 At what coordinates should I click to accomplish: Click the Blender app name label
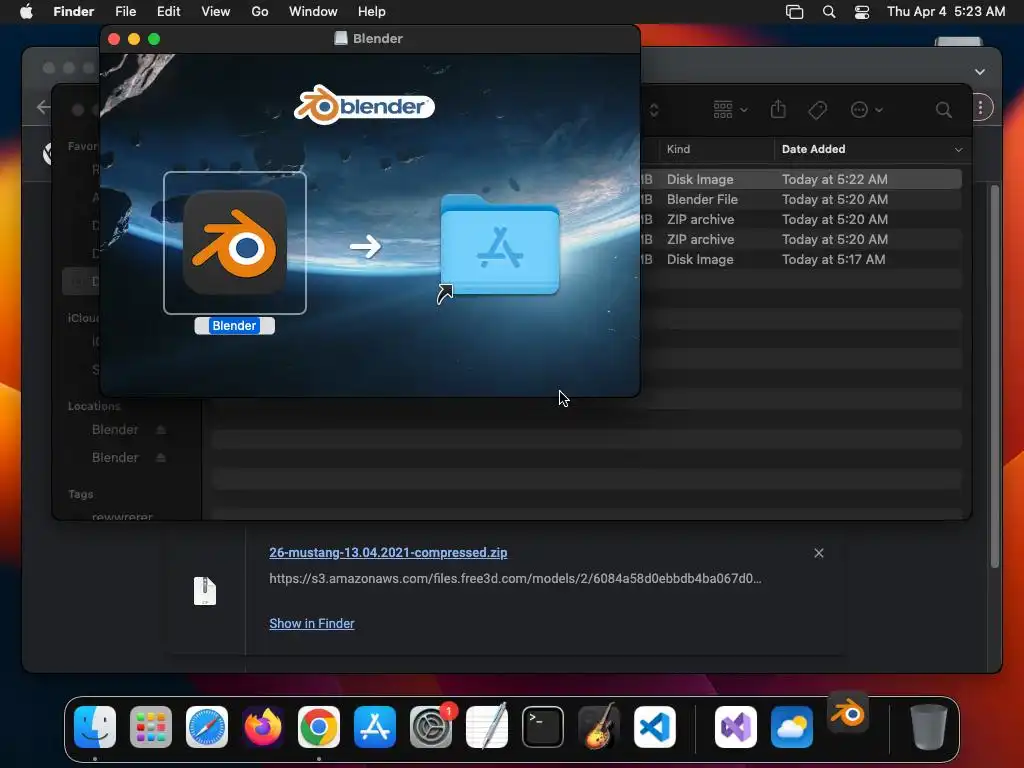point(234,326)
